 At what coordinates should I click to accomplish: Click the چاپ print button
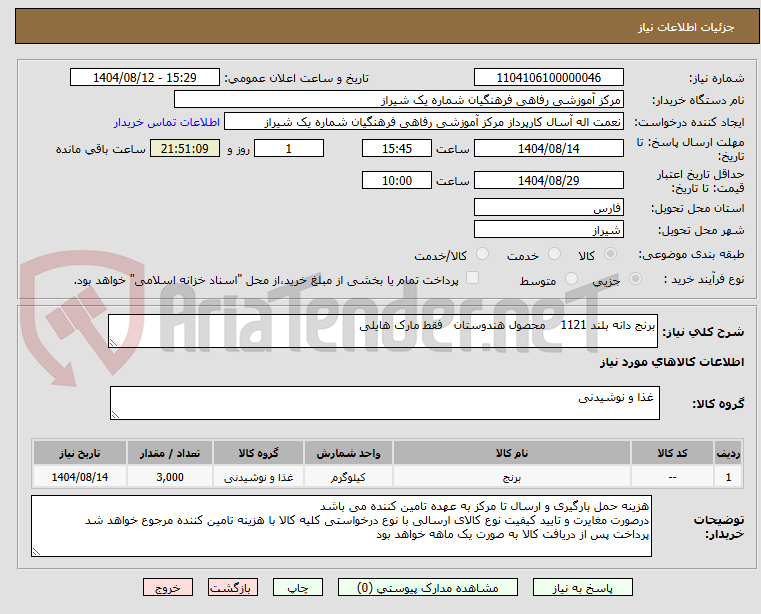tap(298, 587)
